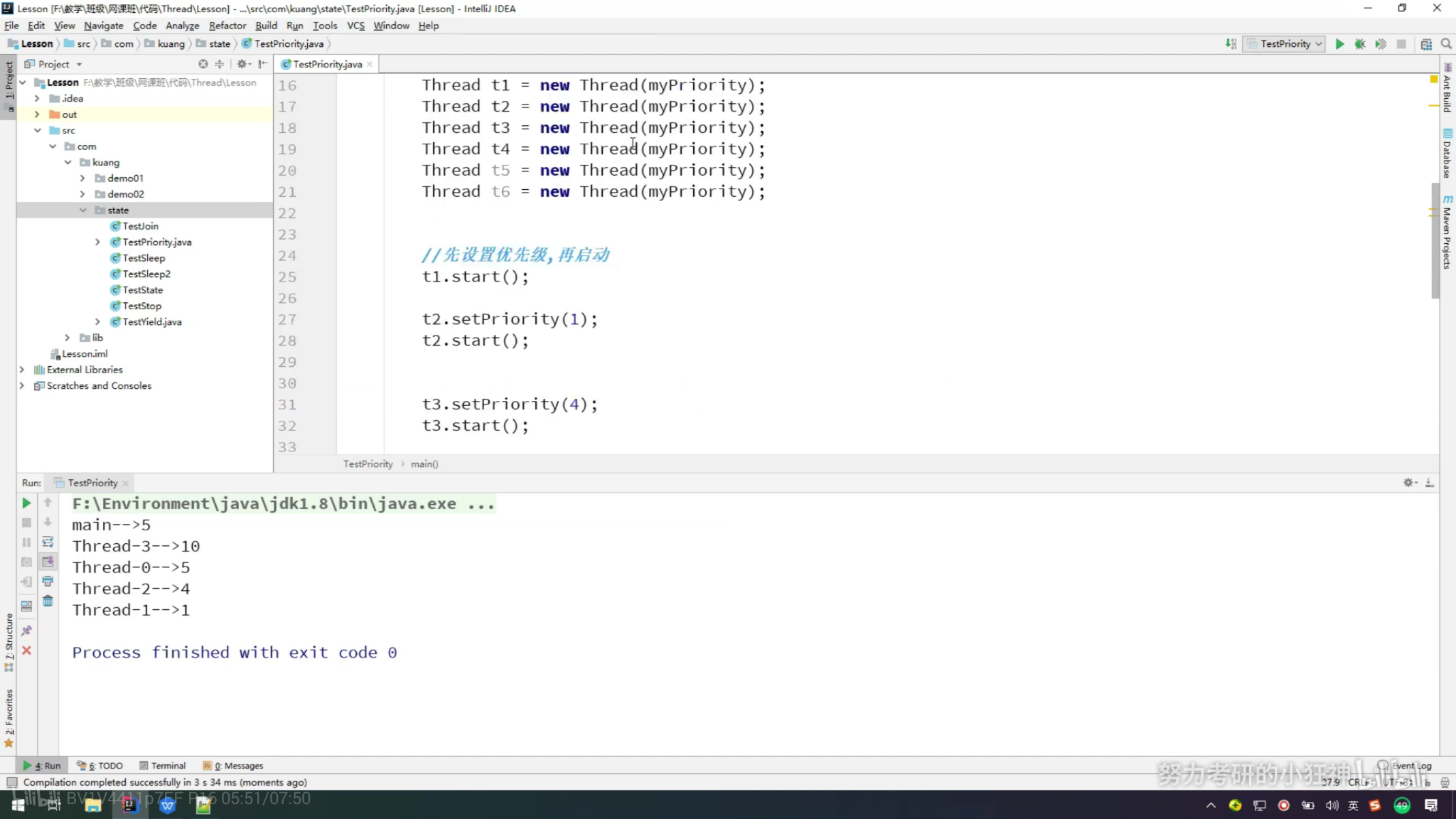This screenshot has height=819, width=1456.
Task: Open the TestPriority run configuration dropdown
Action: tap(1285, 44)
